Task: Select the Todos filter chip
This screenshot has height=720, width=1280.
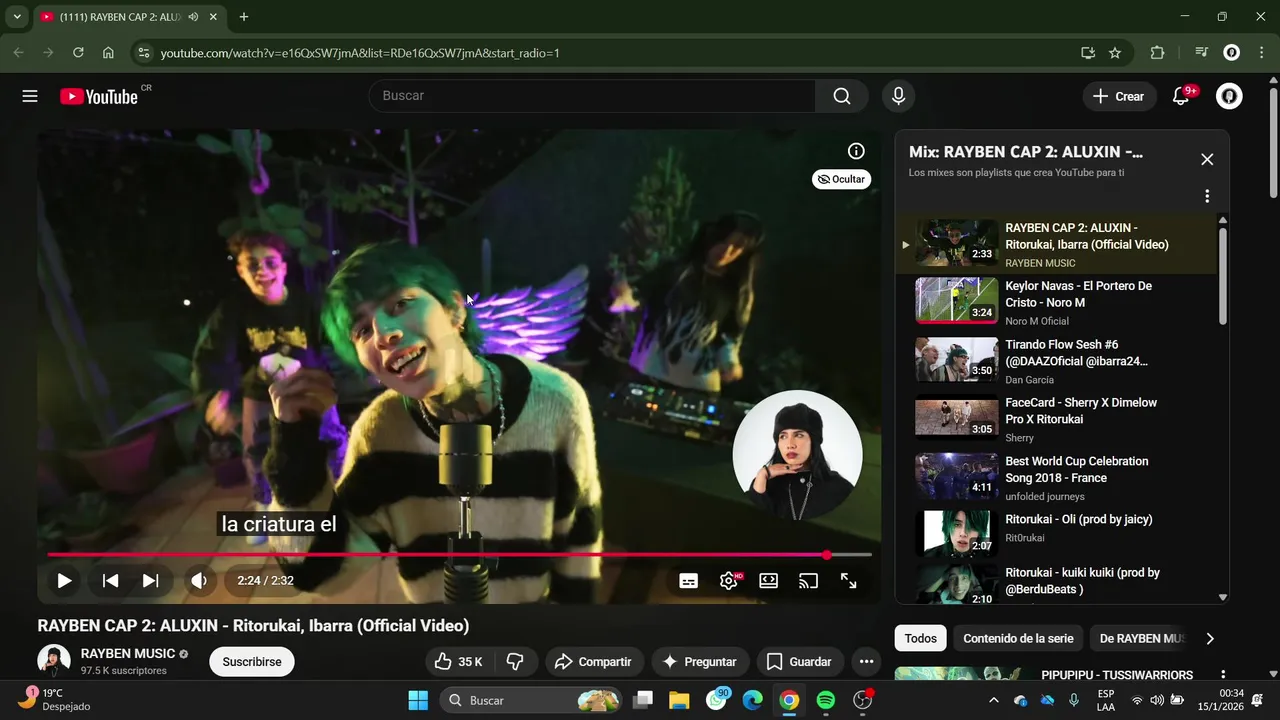Action: 921,638
